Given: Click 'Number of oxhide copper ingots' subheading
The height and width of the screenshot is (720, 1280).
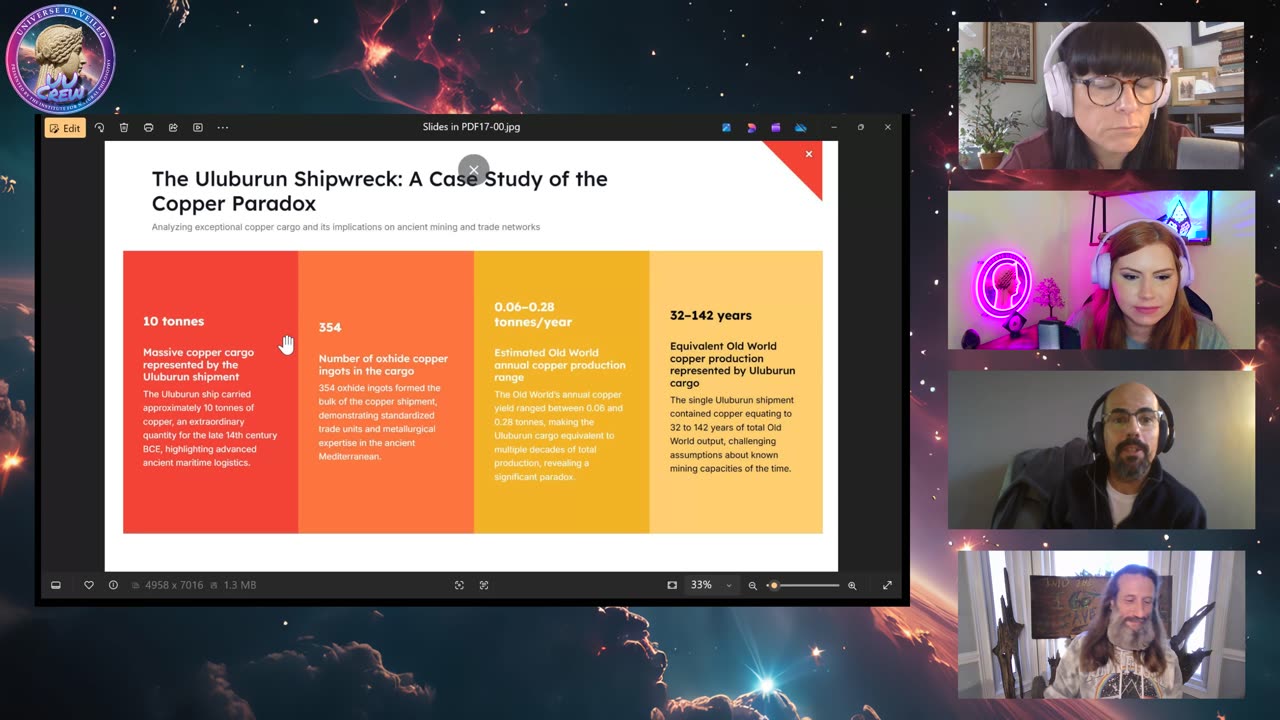Looking at the screenshot, I should pos(383,364).
